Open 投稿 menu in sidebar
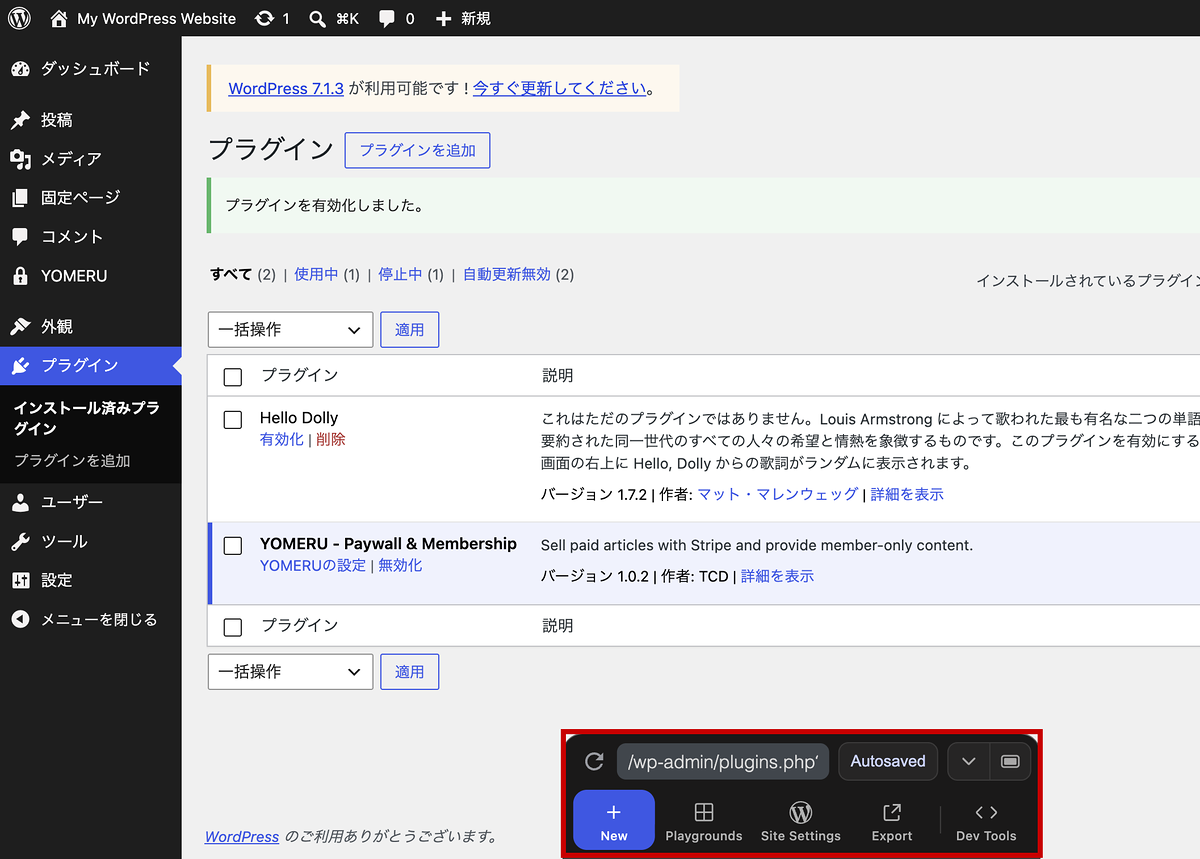The width and height of the screenshot is (1200, 859). coord(90,120)
